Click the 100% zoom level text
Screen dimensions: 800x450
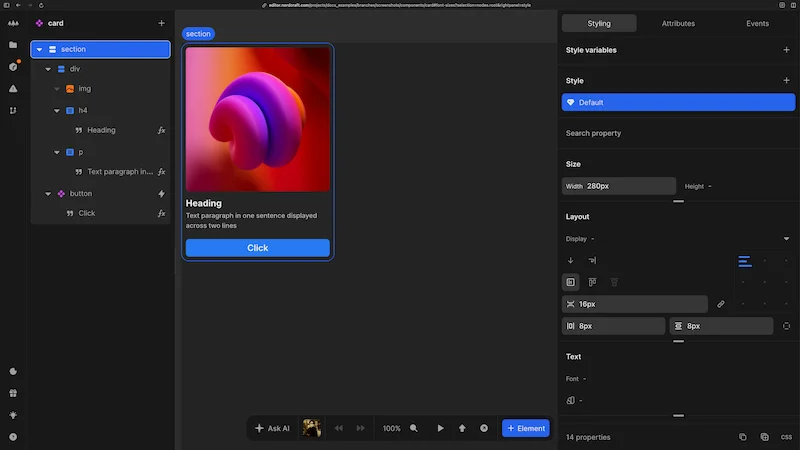tap(391, 428)
